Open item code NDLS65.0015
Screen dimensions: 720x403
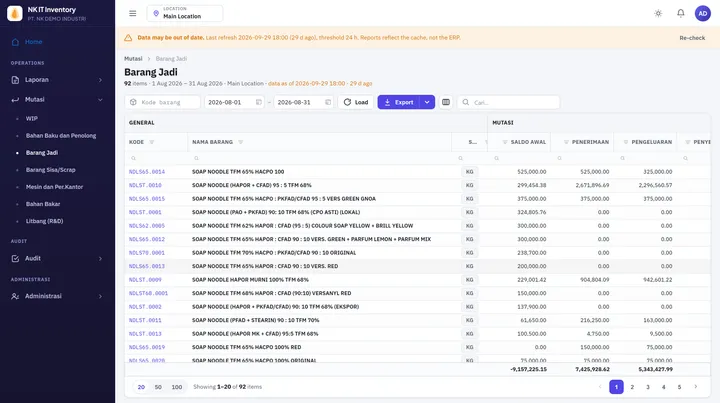146,199
